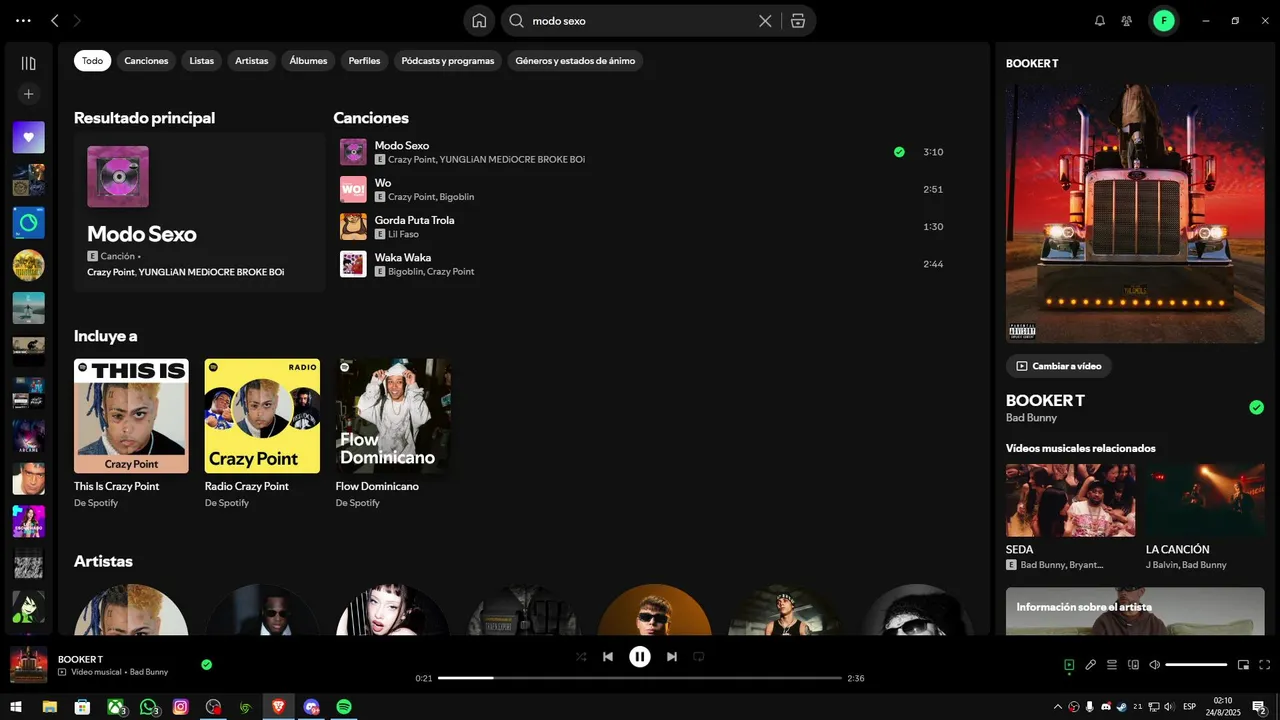Image resolution: width=1280 pixels, height=720 pixels.
Task: Select the Todo filter
Action: pos(92,61)
